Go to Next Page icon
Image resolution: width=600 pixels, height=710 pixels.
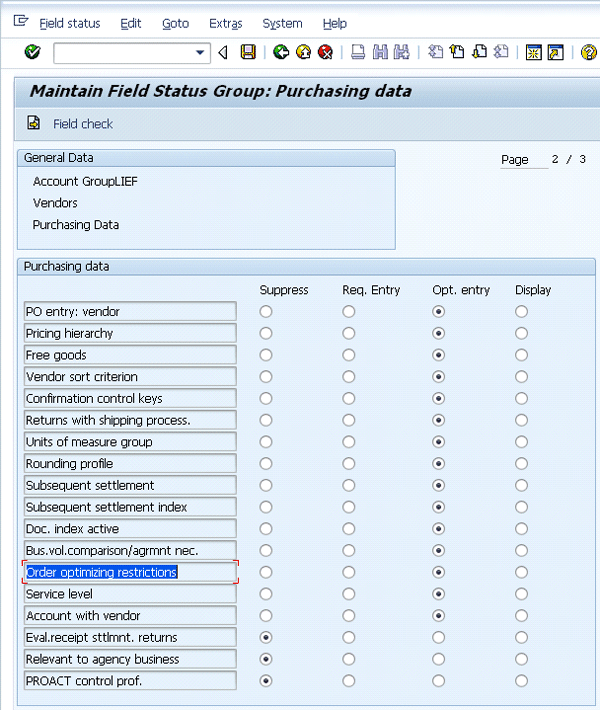pos(479,53)
